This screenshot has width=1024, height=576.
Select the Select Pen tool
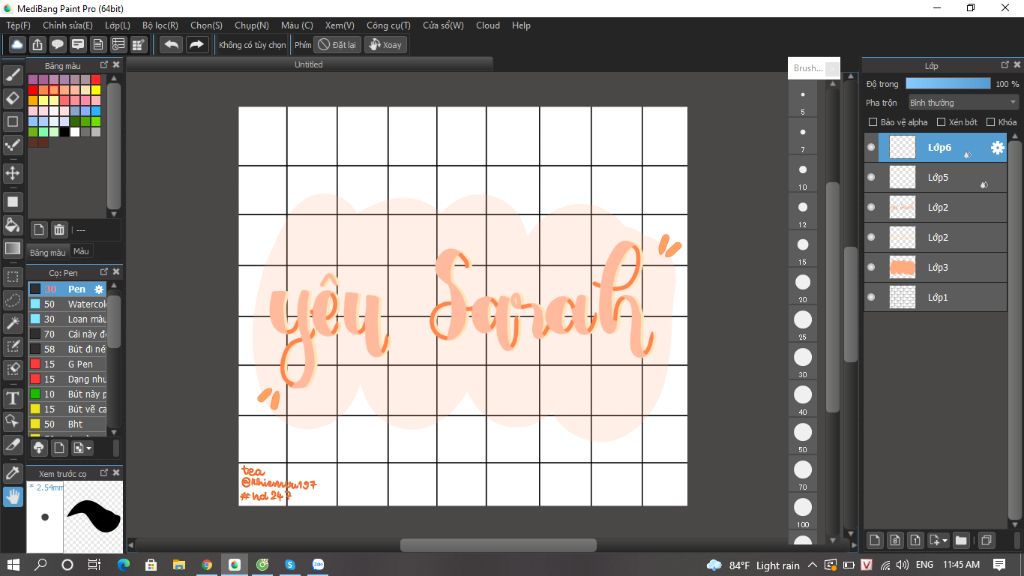tap(12, 346)
